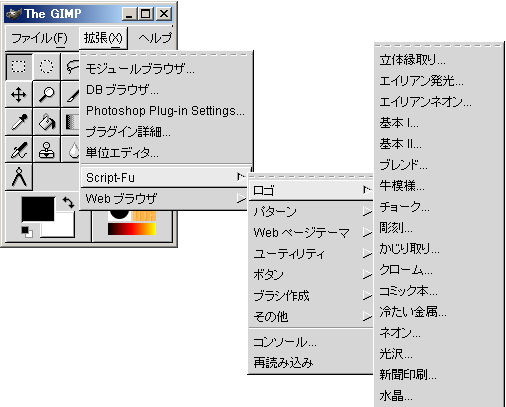Open the 拡張(X) menu
This screenshot has width=506, height=407.
tap(103, 38)
